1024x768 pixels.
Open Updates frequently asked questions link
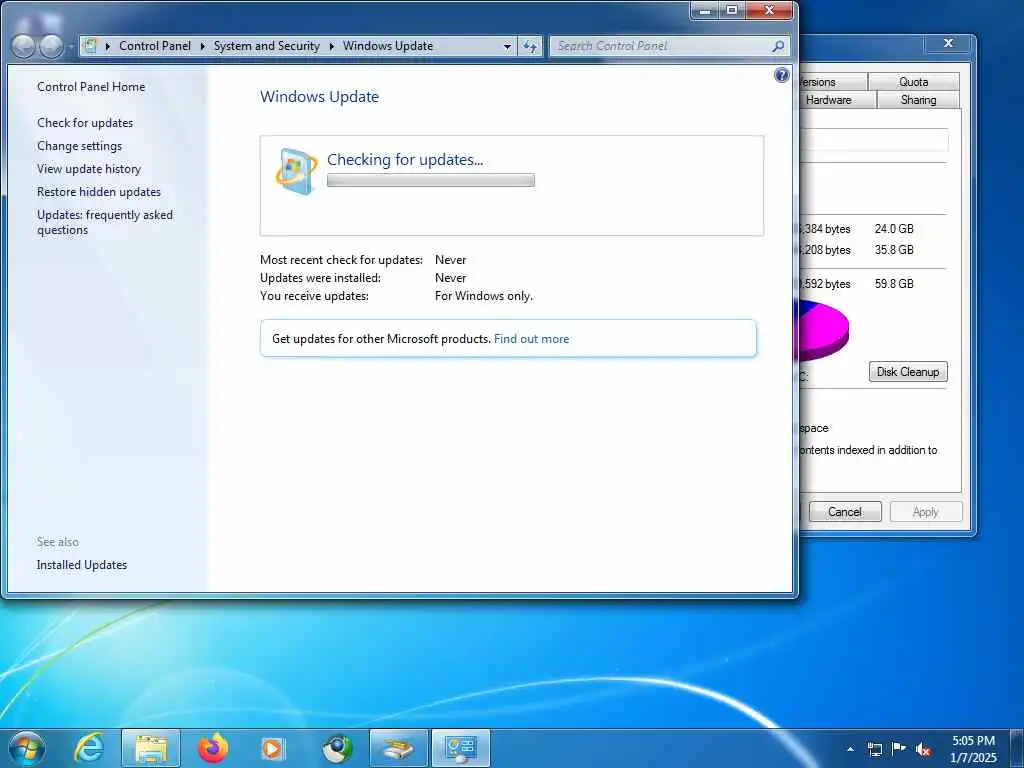click(x=104, y=222)
